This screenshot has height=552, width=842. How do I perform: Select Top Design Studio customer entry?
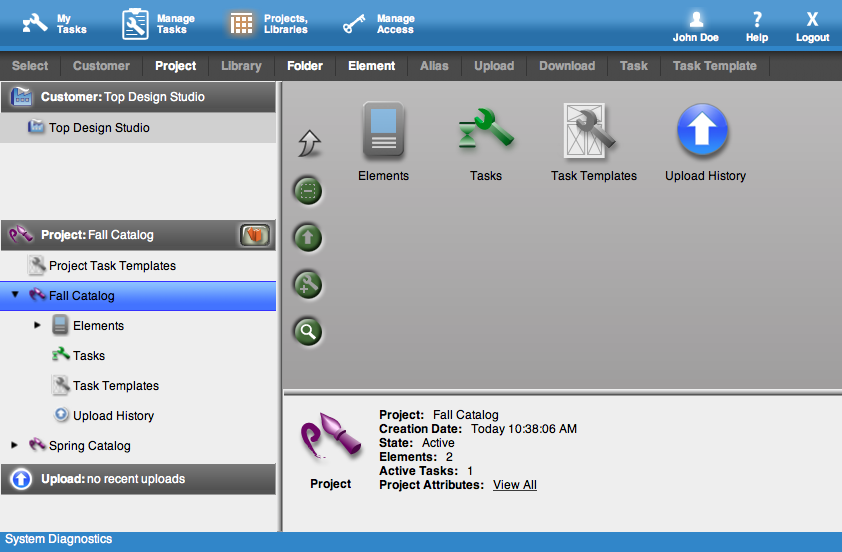click(x=99, y=128)
